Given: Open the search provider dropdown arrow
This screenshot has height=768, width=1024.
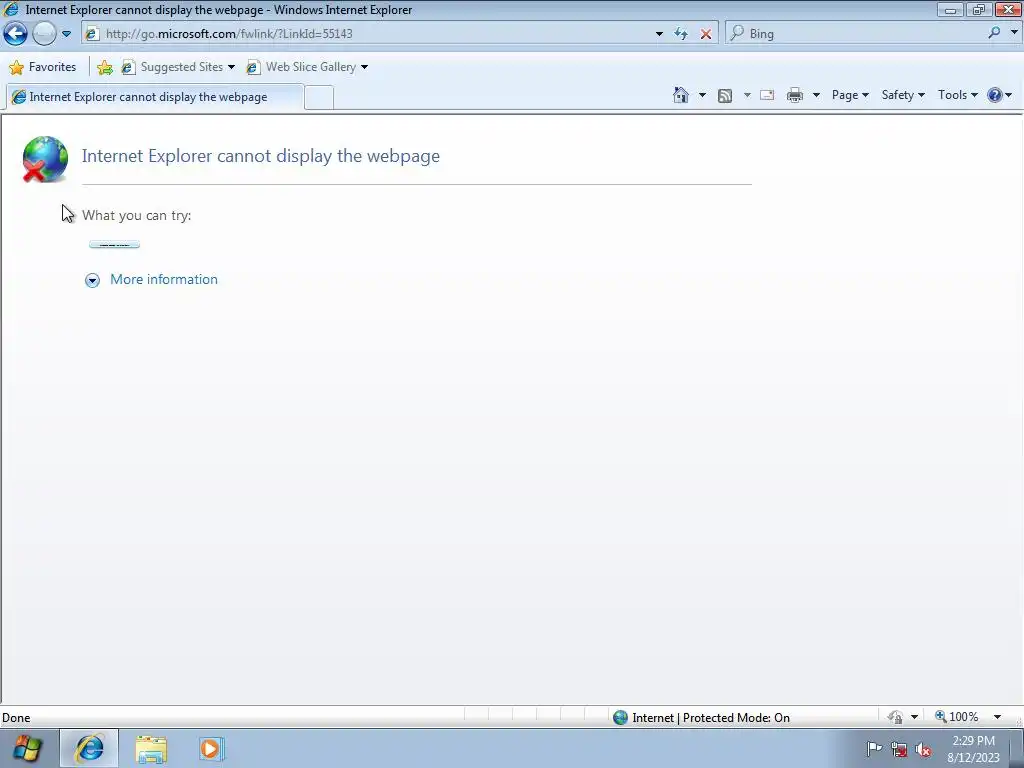Looking at the screenshot, I should click(x=1014, y=33).
